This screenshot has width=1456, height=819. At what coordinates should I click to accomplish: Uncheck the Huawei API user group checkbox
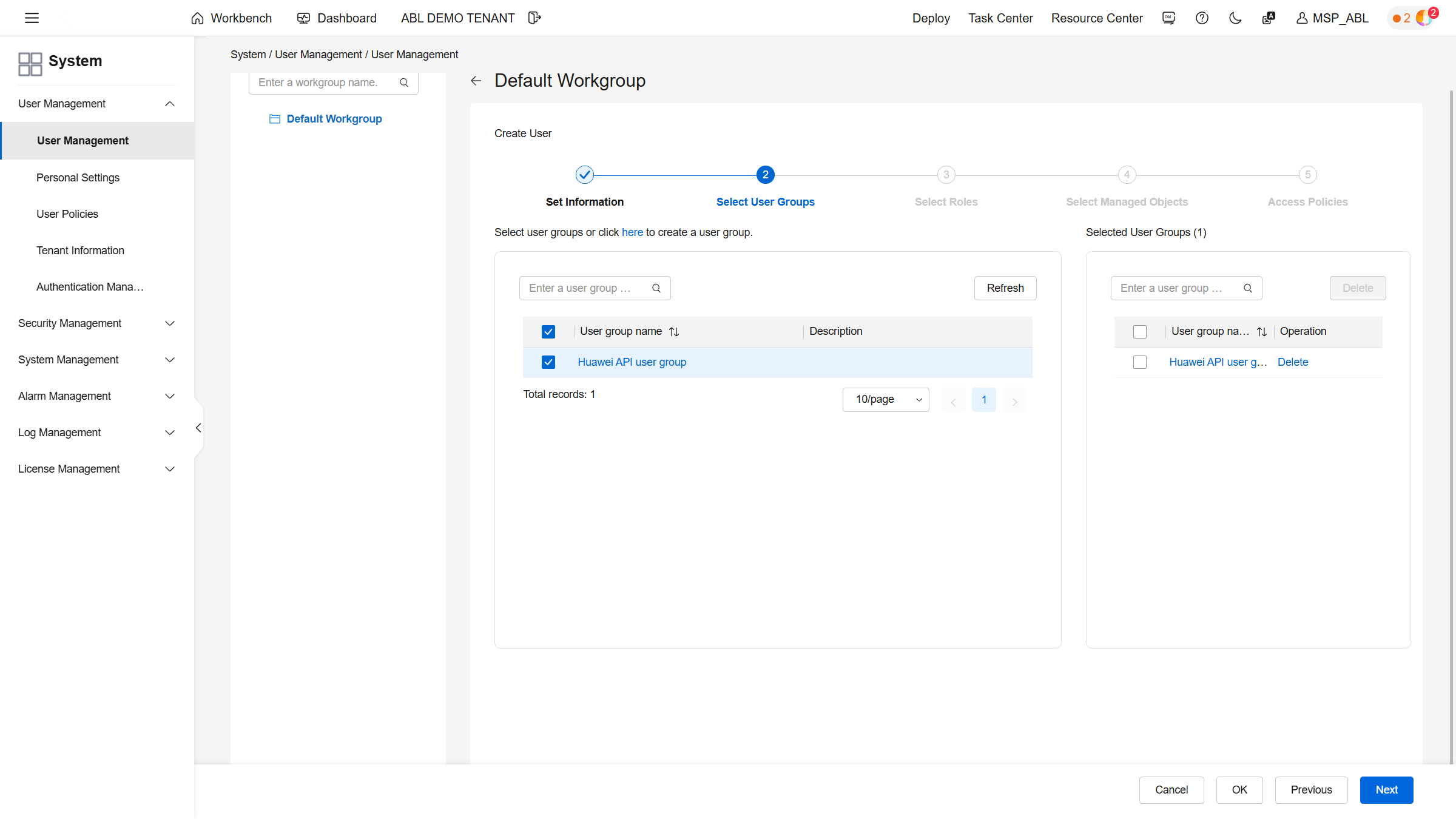pos(548,362)
